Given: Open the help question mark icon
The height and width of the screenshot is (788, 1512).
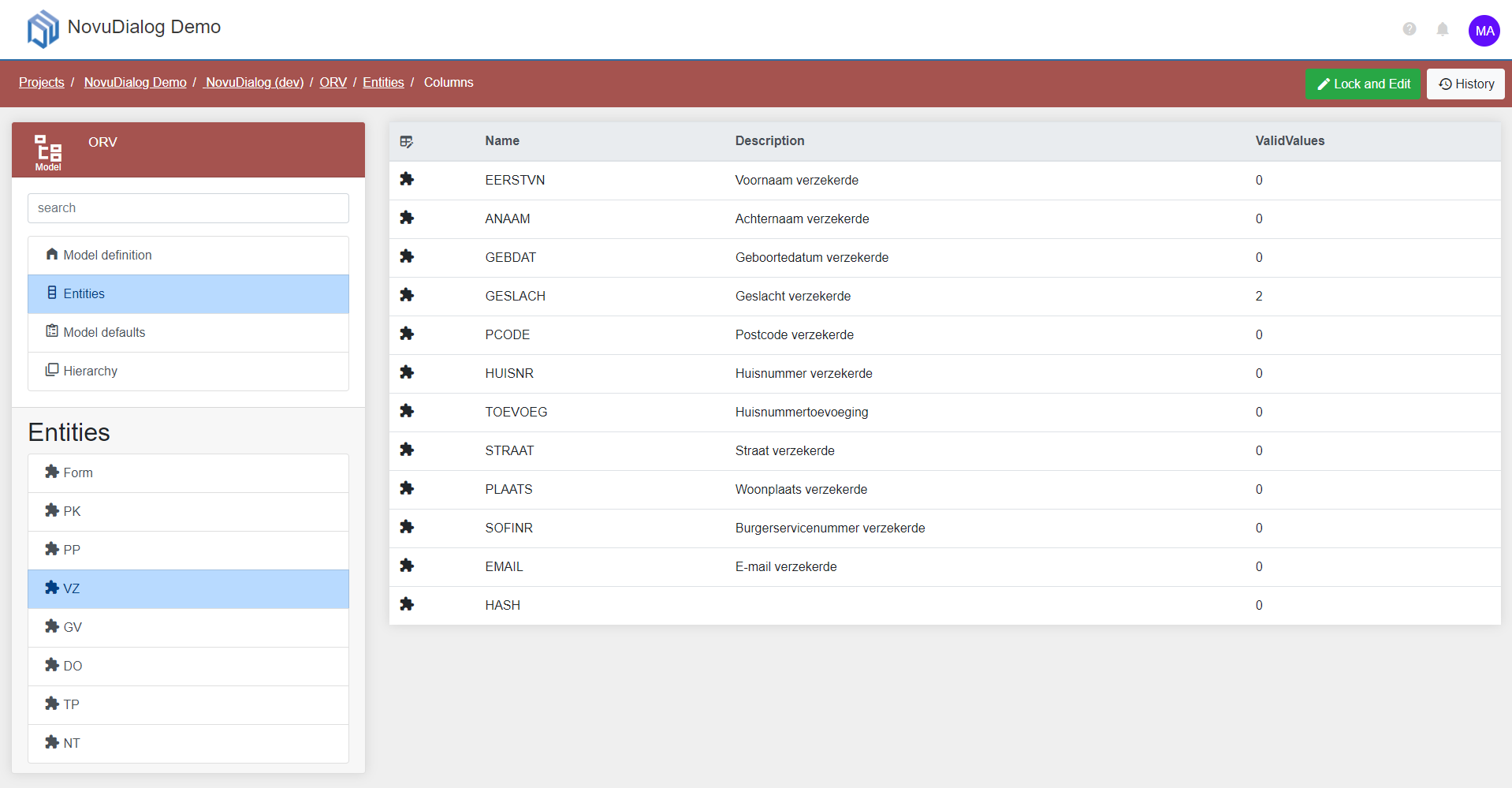Looking at the screenshot, I should point(1410,29).
